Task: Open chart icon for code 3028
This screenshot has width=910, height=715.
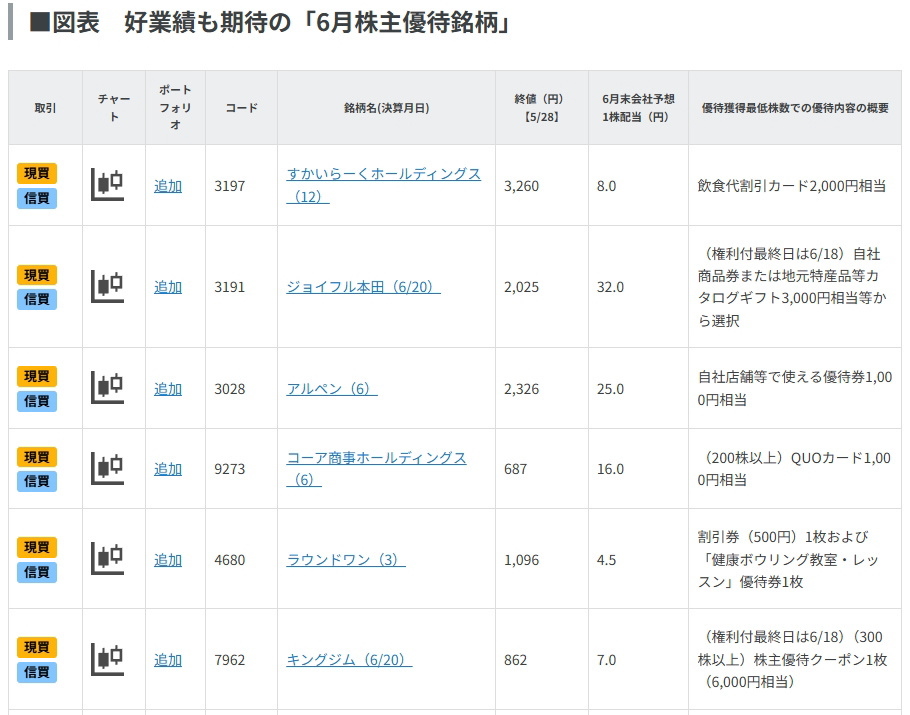Action: [x=108, y=388]
